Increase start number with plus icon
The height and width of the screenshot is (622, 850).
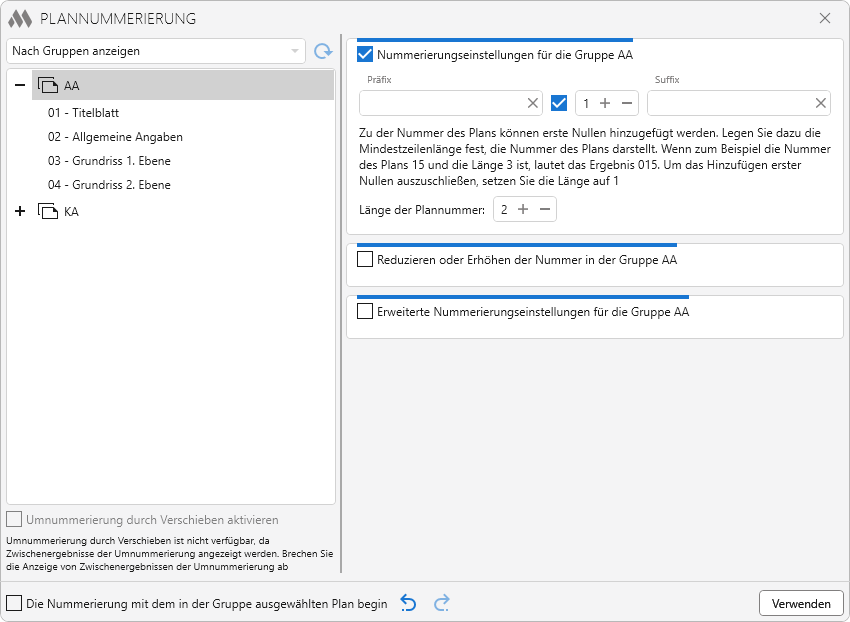tap(605, 103)
